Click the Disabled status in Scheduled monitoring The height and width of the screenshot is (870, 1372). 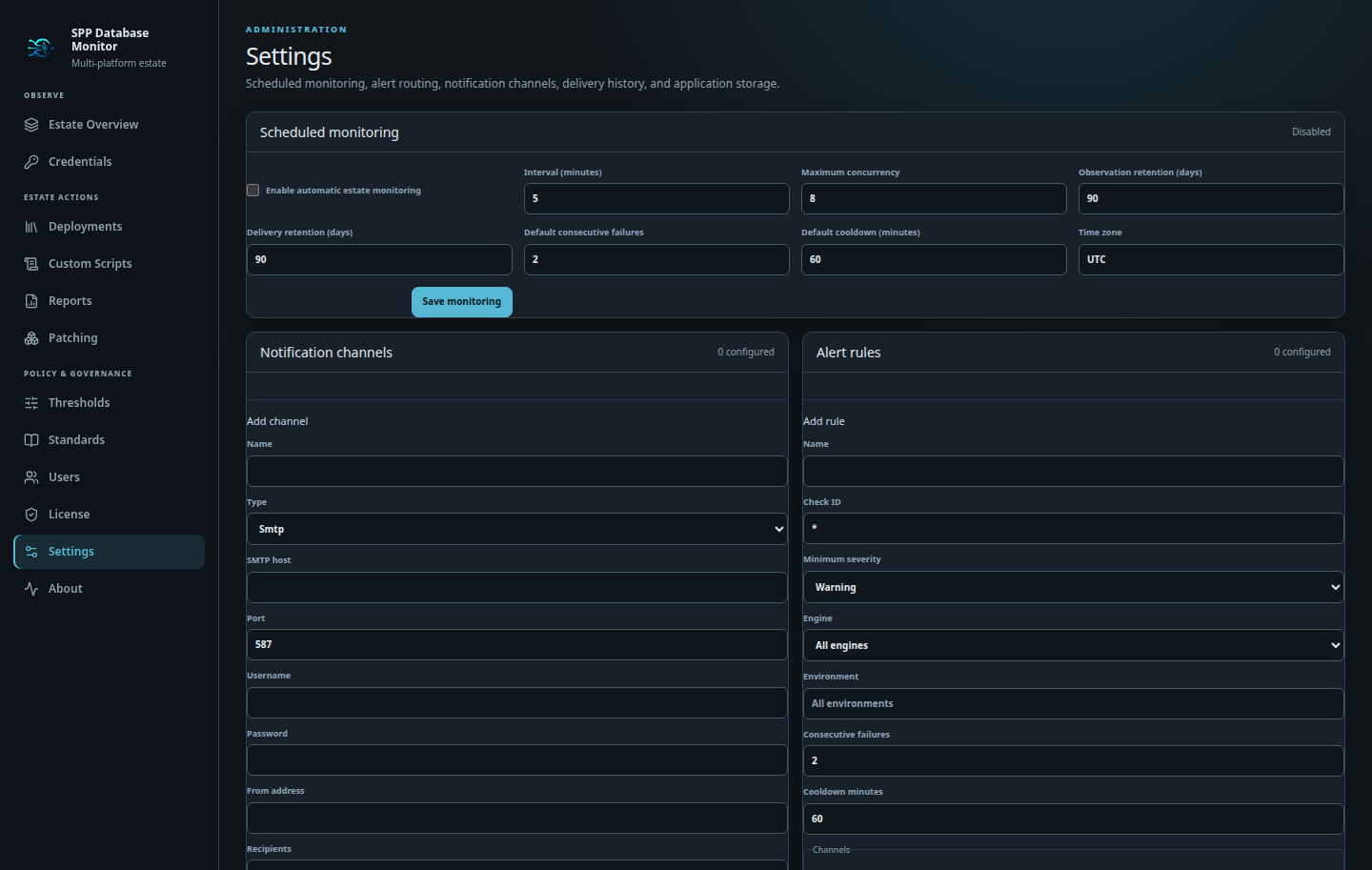click(1311, 132)
